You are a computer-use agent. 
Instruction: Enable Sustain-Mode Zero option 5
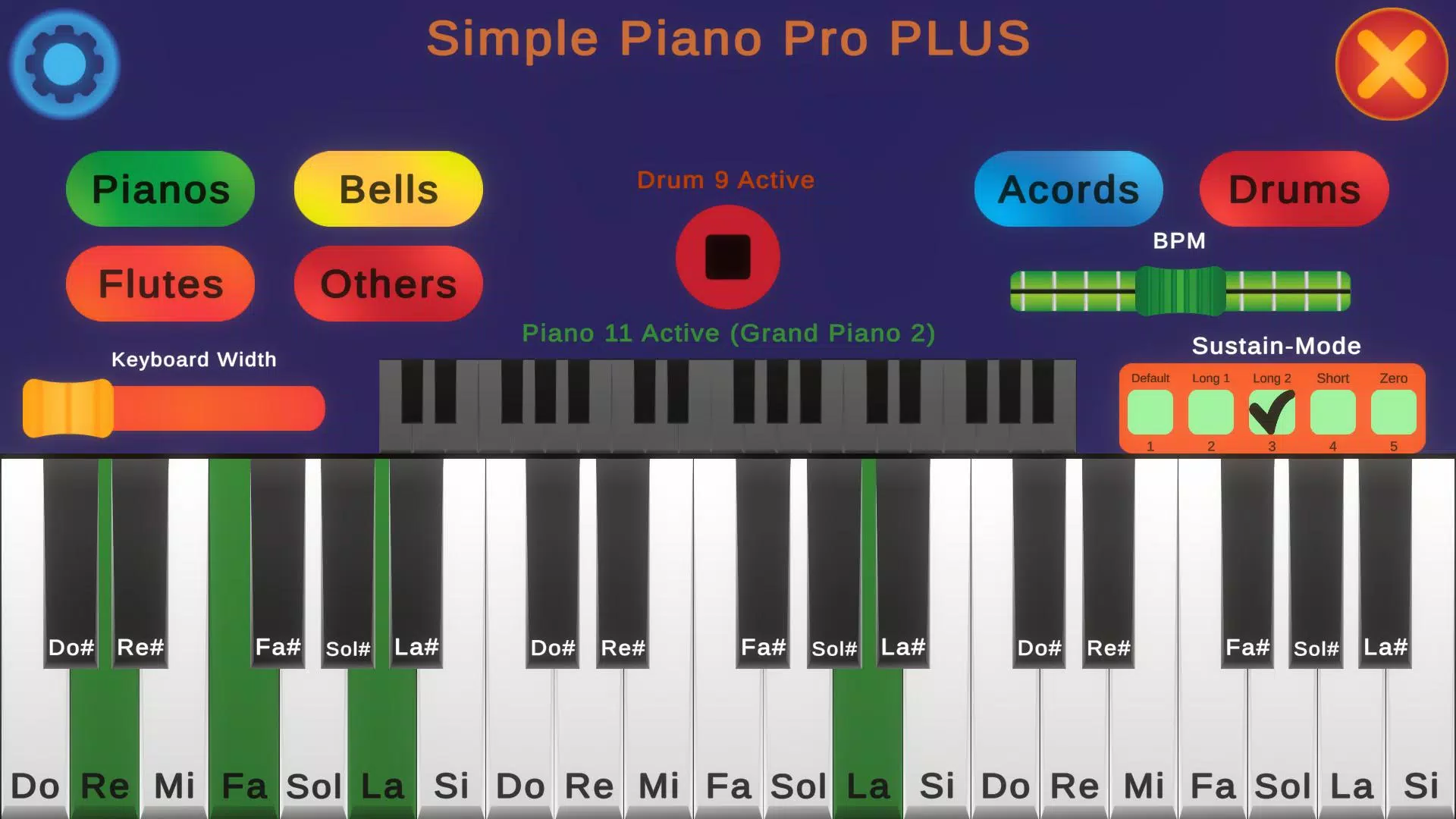click(1395, 412)
